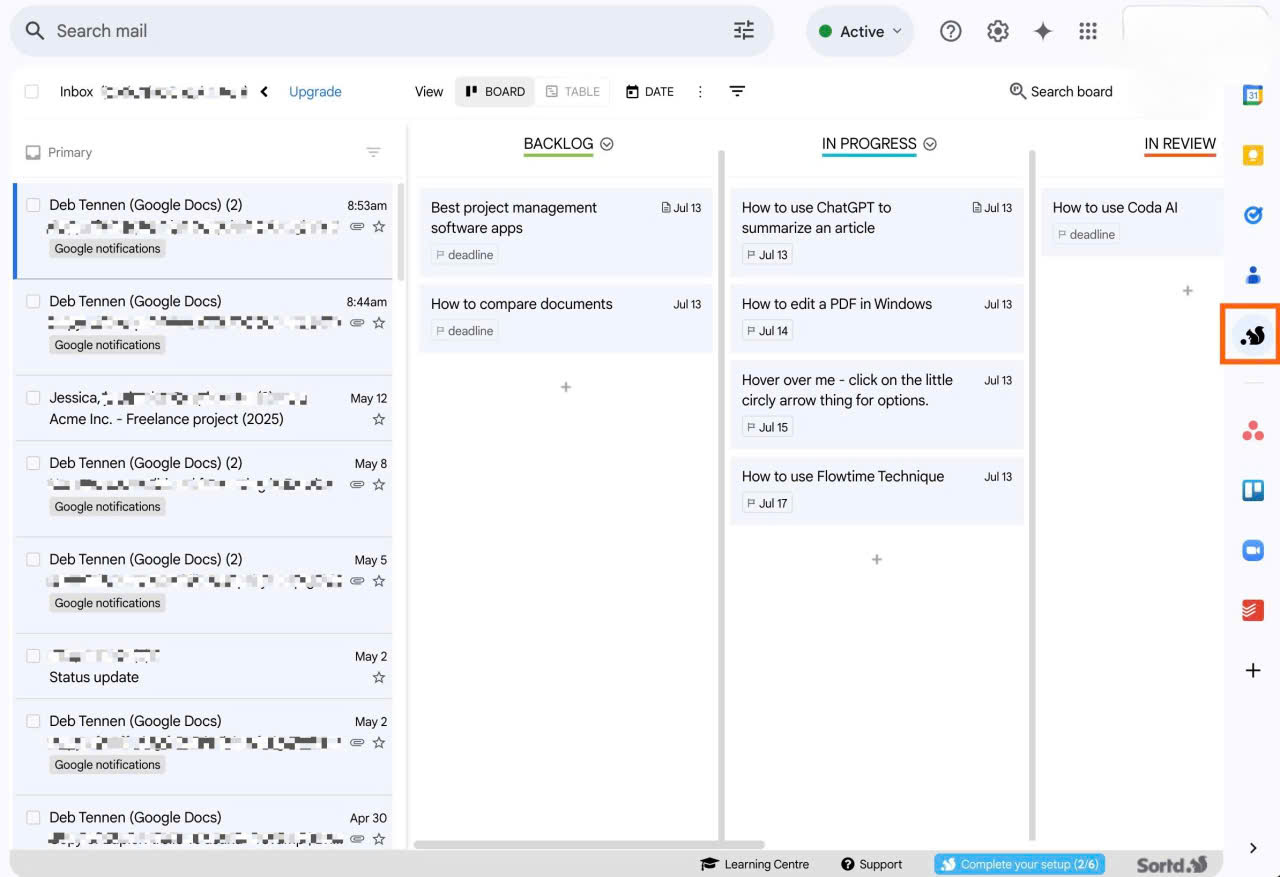The height and width of the screenshot is (877, 1280).
Task: Click Complete your setup button
Action: pyautogui.click(x=1019, y=864)
